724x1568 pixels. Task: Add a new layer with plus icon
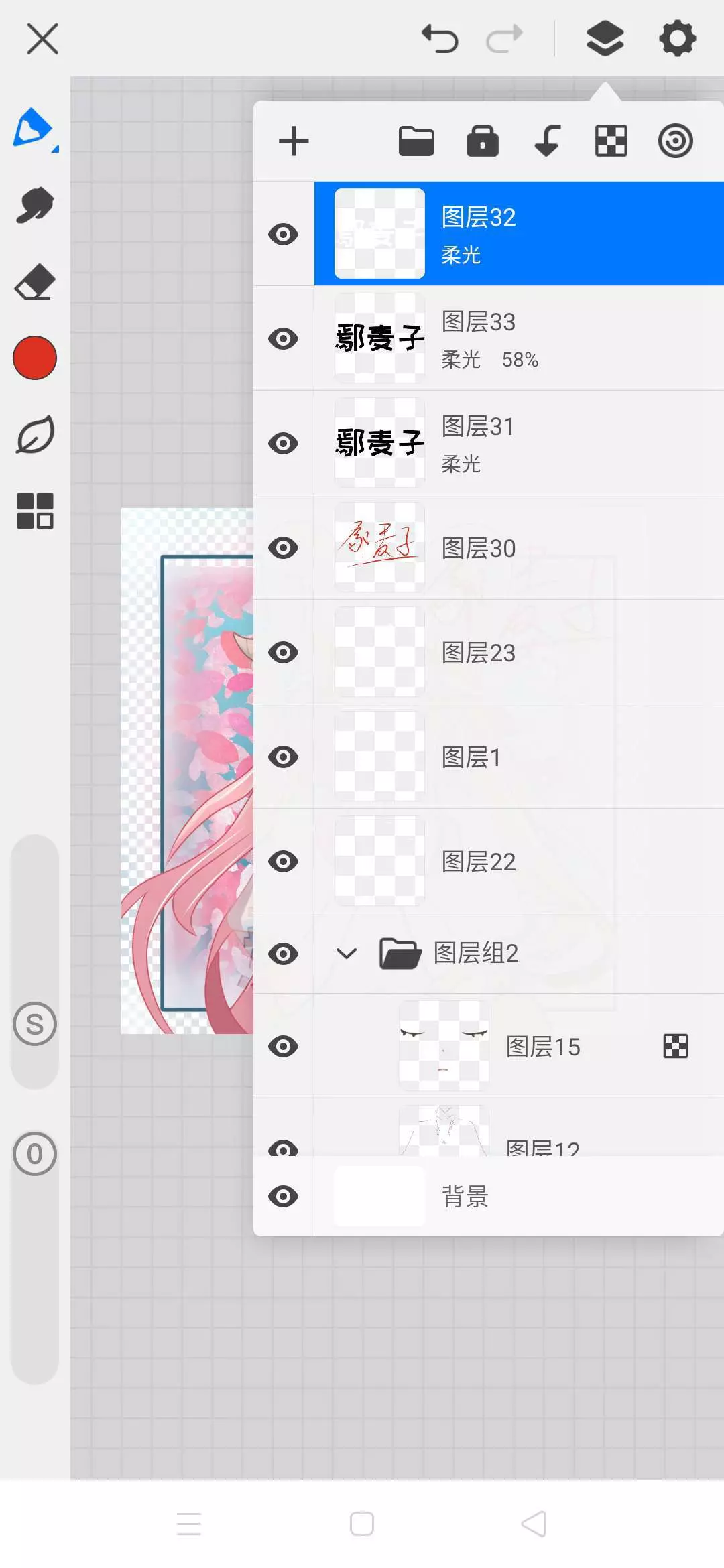(294, 141)
